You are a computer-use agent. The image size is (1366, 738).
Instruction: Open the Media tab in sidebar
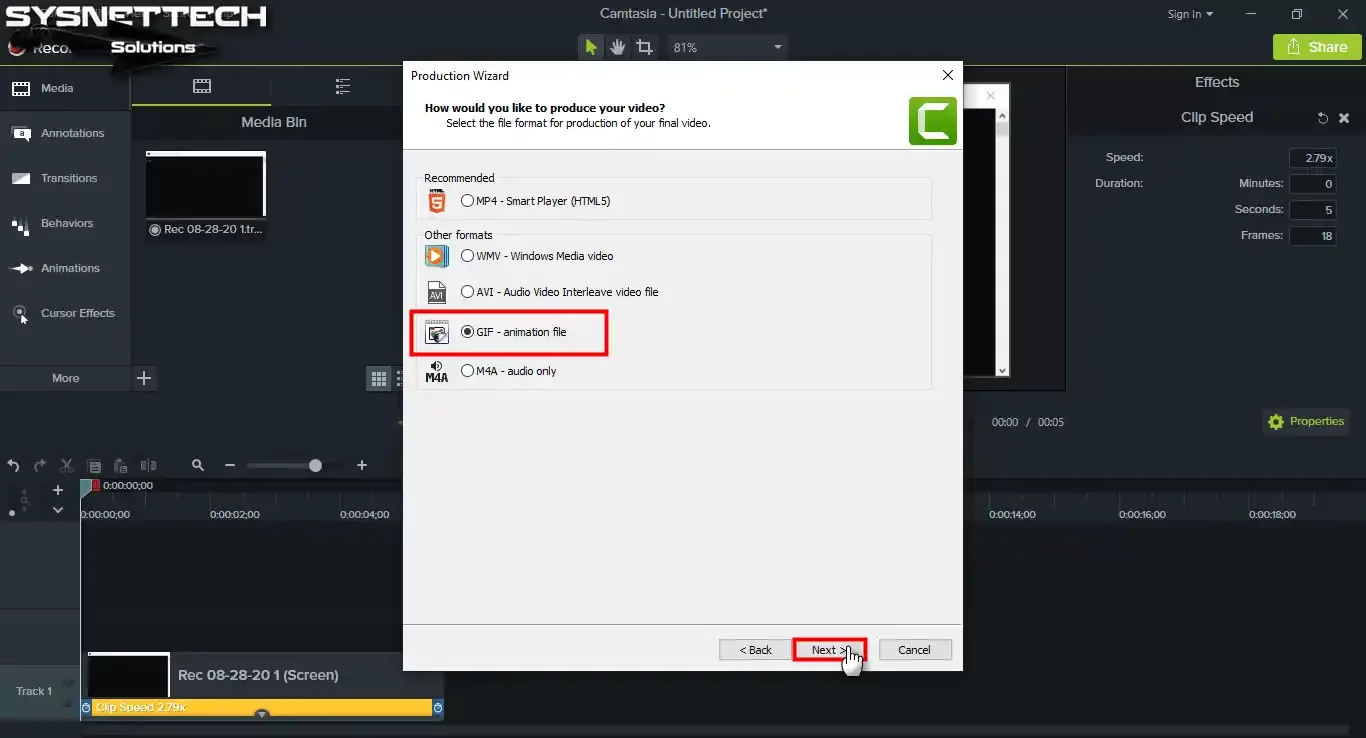tap(65, 88)
